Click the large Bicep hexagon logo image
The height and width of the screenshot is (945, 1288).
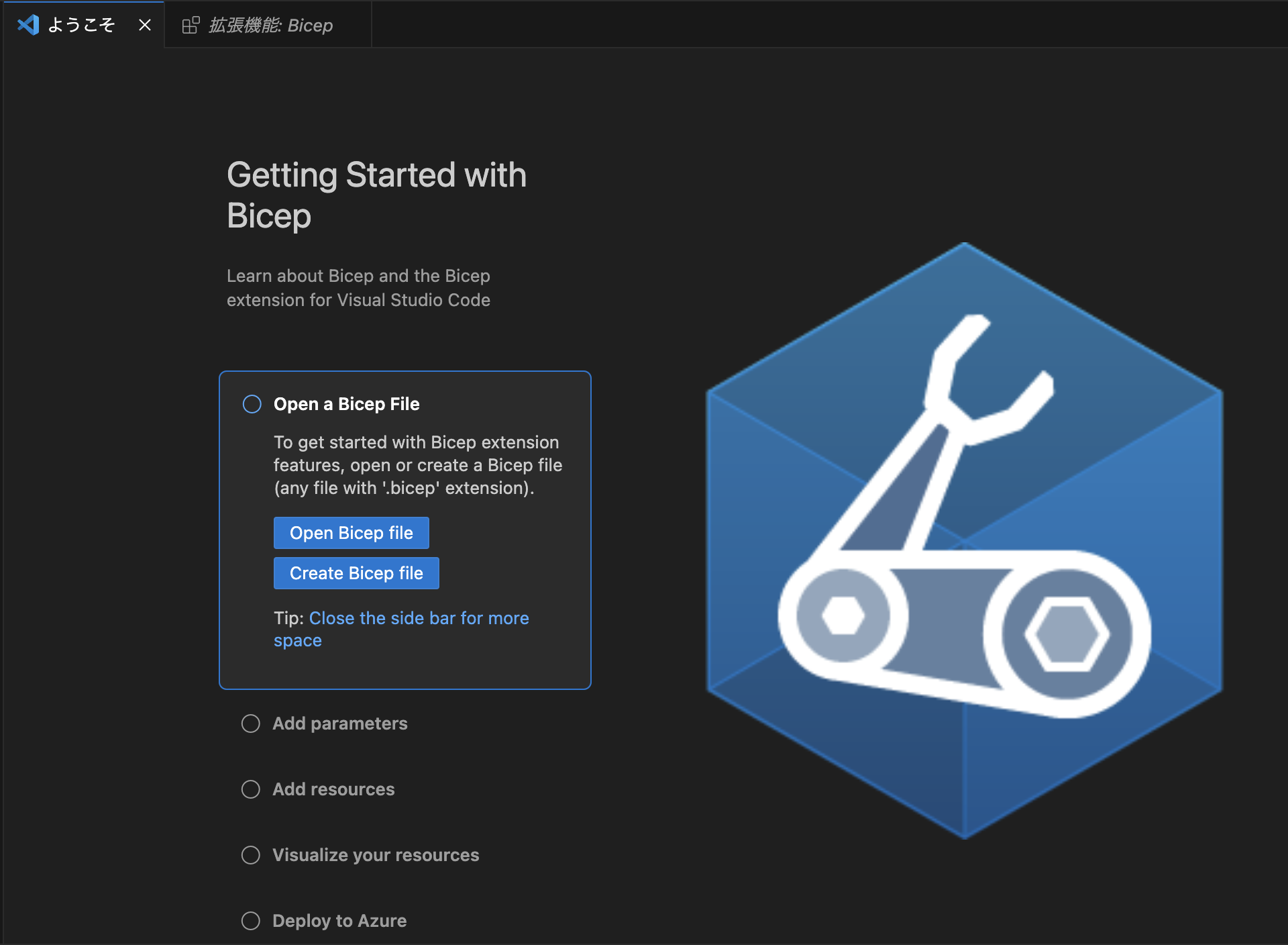(x=964, y=540)
